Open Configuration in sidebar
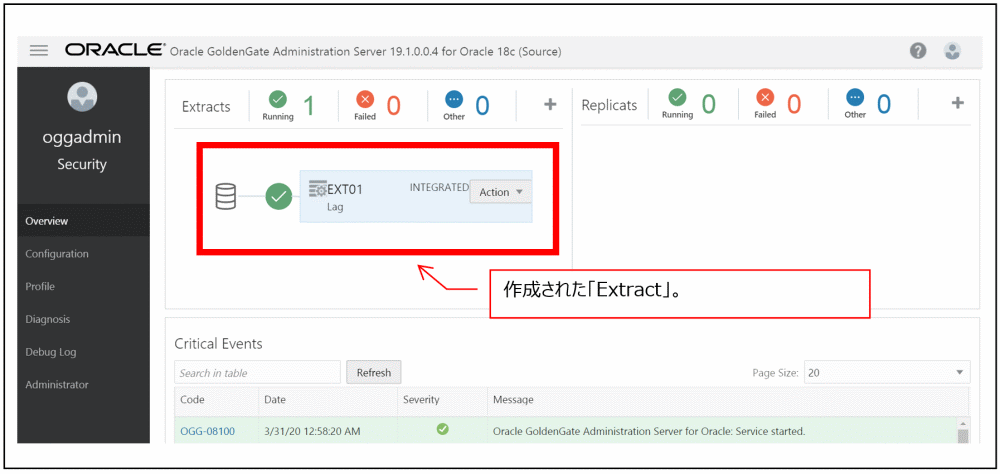The height and width of the screenshot is (474, 1000). [x=84, y=253]
